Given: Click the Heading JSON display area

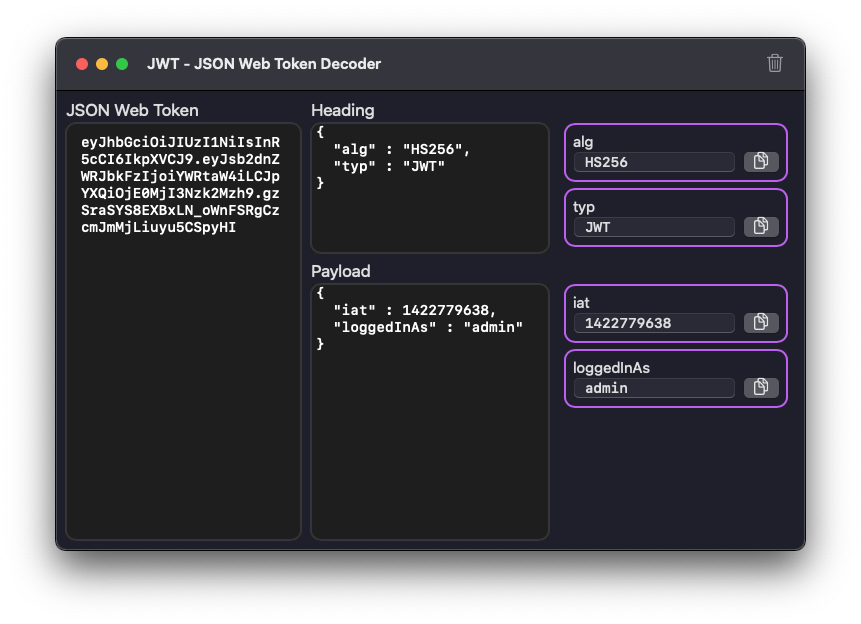Looking at the screenshot, I should (x=429, y=188).
